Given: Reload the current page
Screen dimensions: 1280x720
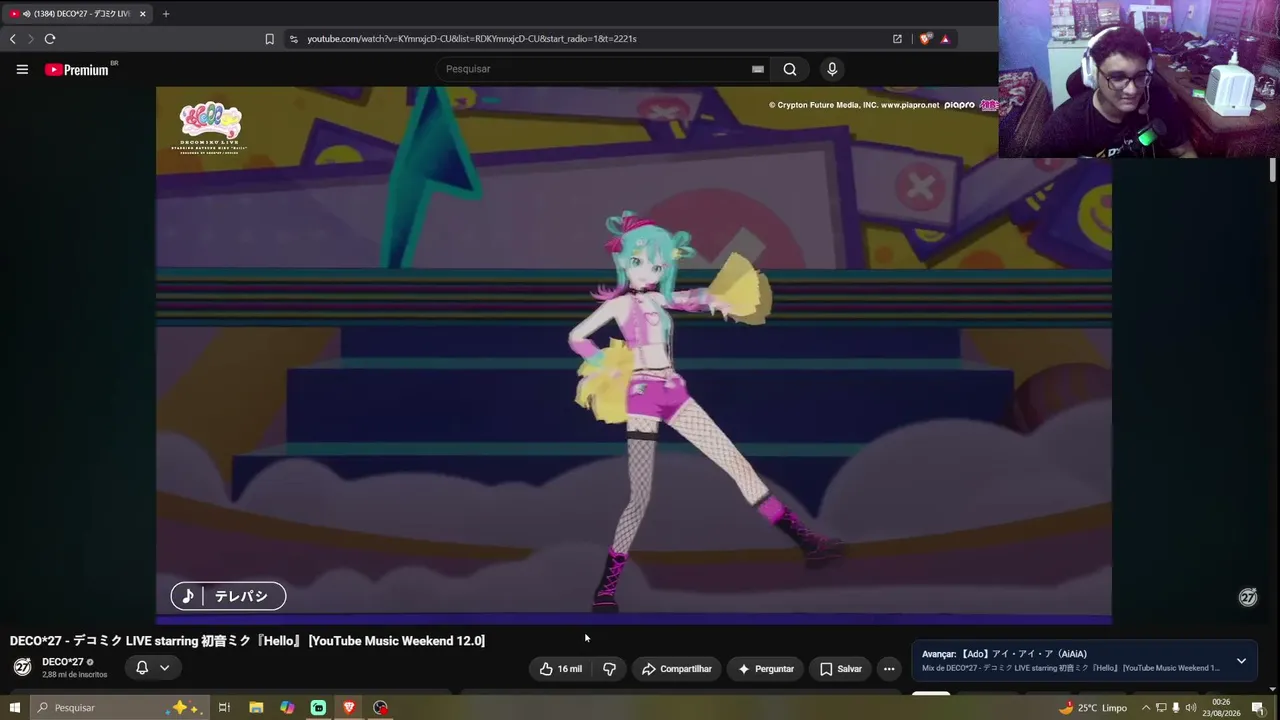Looking at the screenshot, I should click(50, 39).
